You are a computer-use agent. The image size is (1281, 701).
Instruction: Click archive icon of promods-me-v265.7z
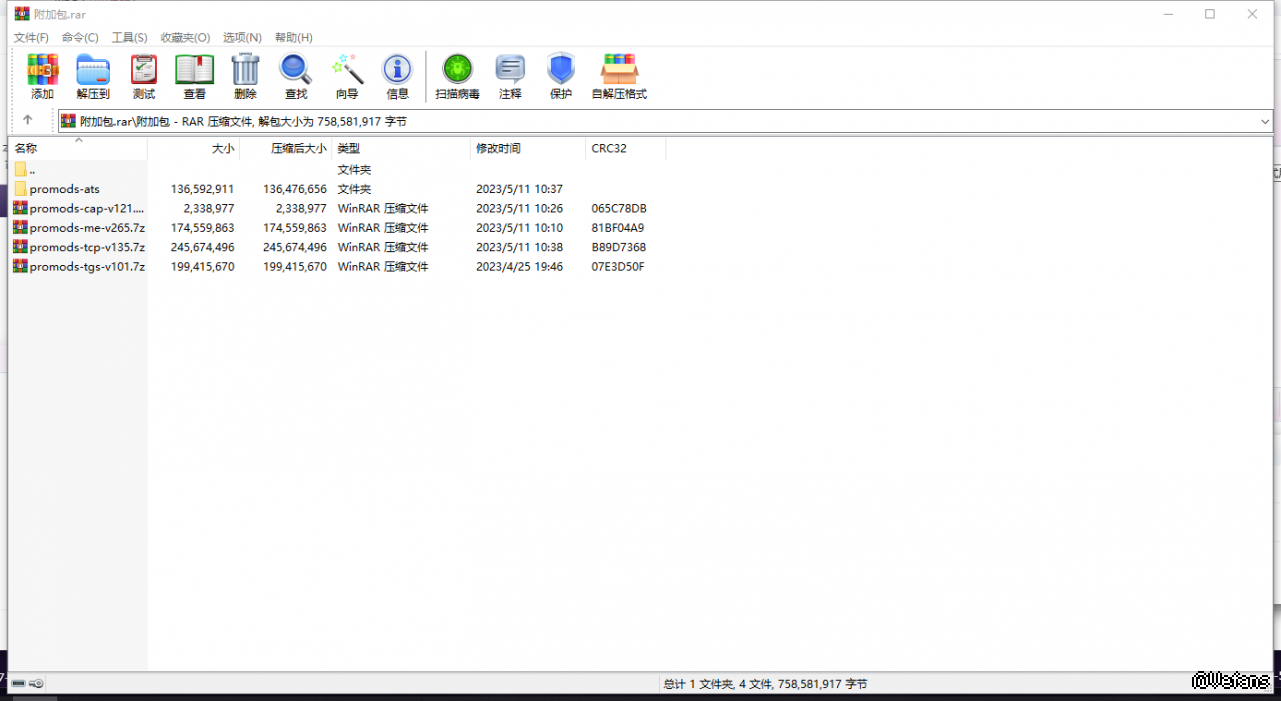(20, 227)
